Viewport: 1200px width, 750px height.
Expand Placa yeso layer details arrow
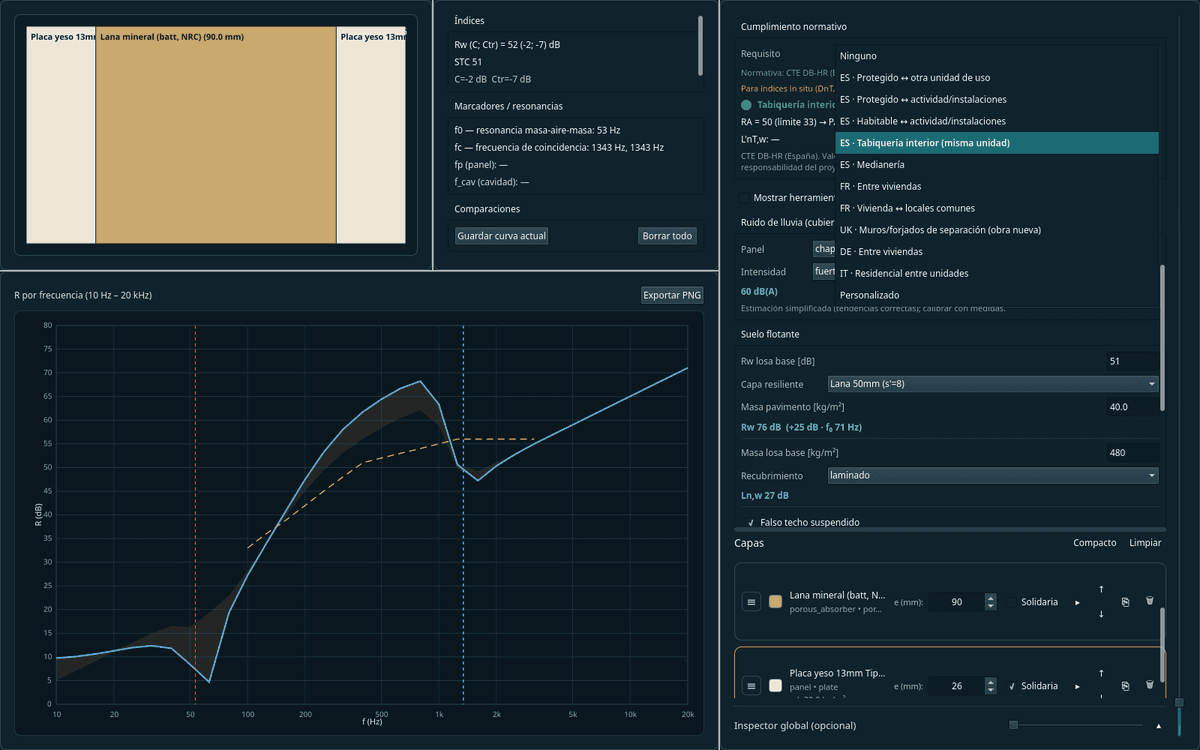click(1077, 686)
